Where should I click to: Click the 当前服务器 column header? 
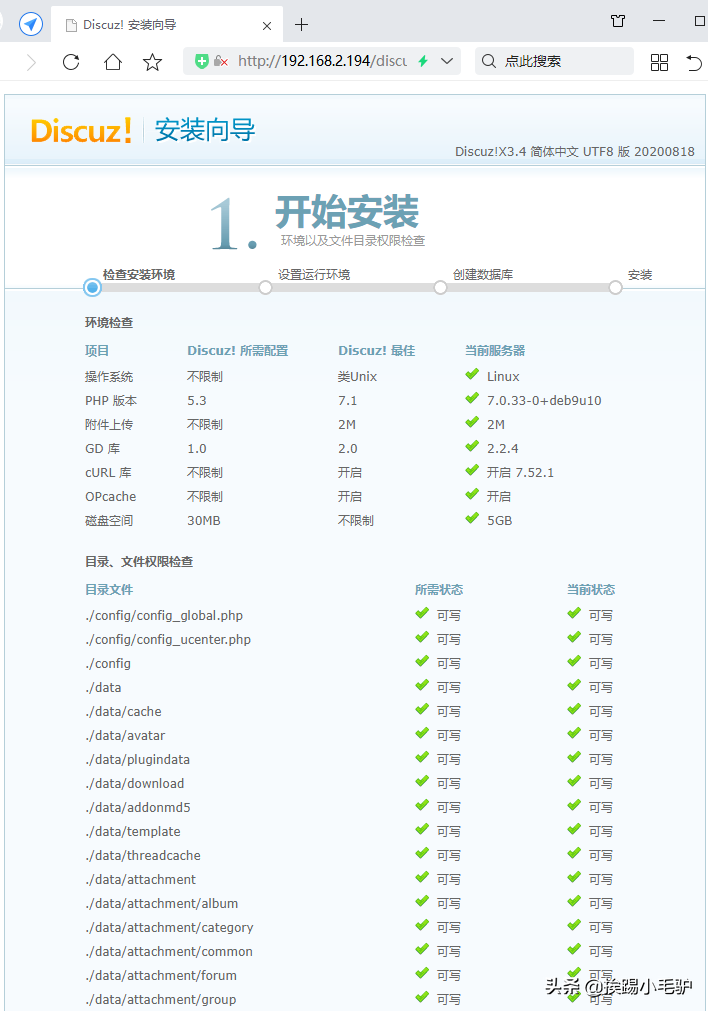(x=495, y=351)
